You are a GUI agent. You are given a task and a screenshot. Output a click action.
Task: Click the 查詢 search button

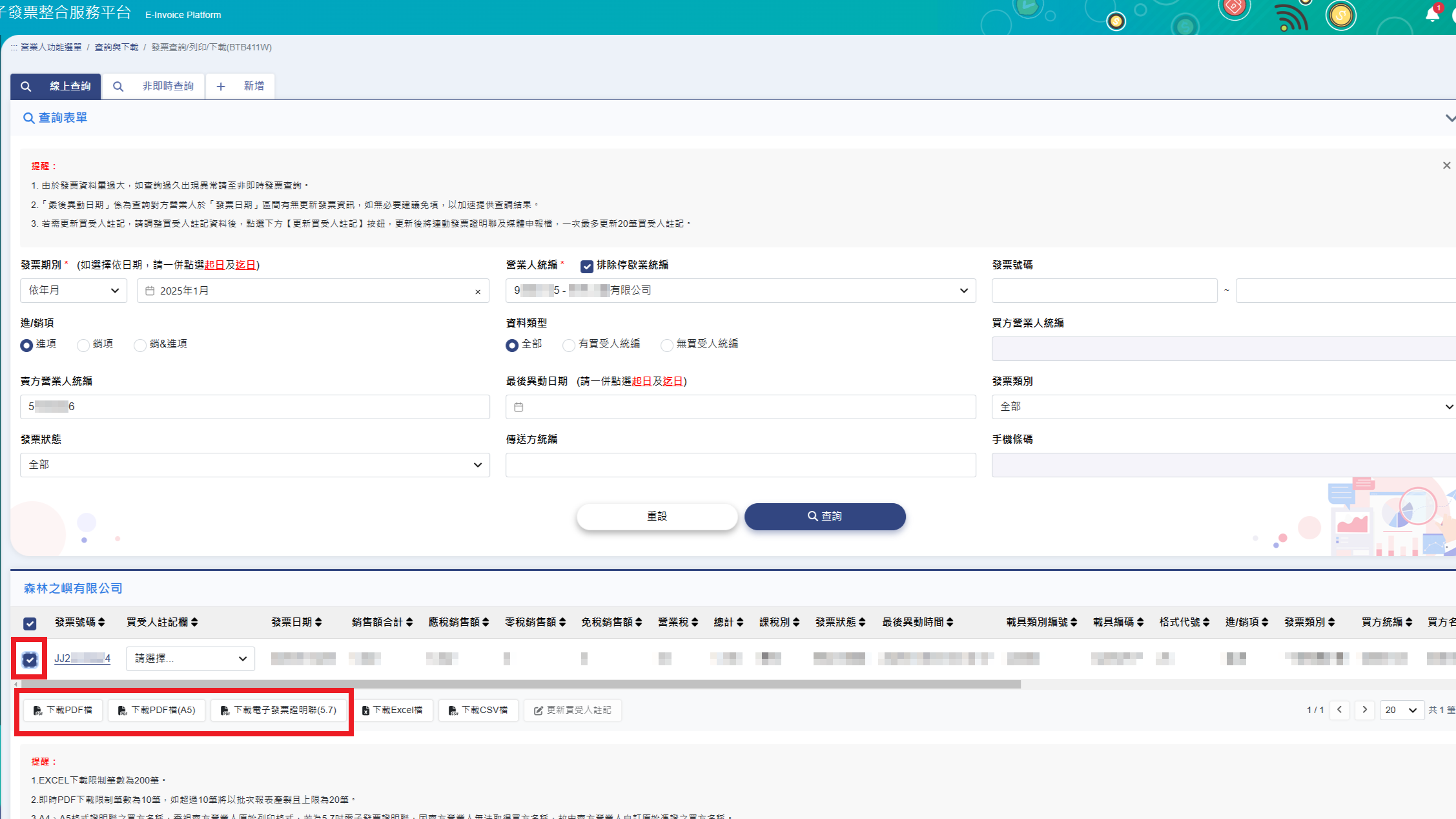click(x=825, y=517)
